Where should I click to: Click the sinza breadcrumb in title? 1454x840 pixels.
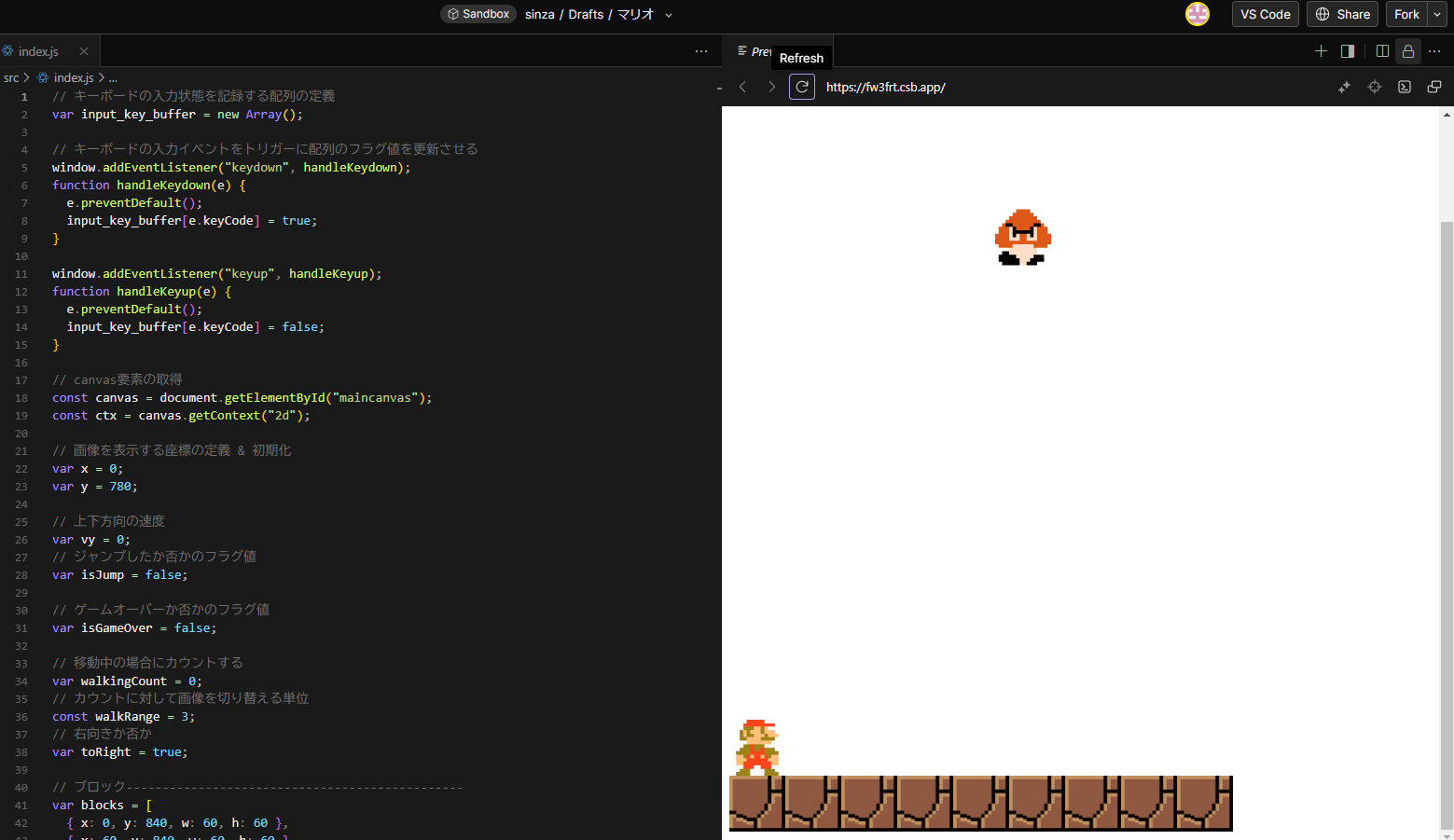(540, 15)
